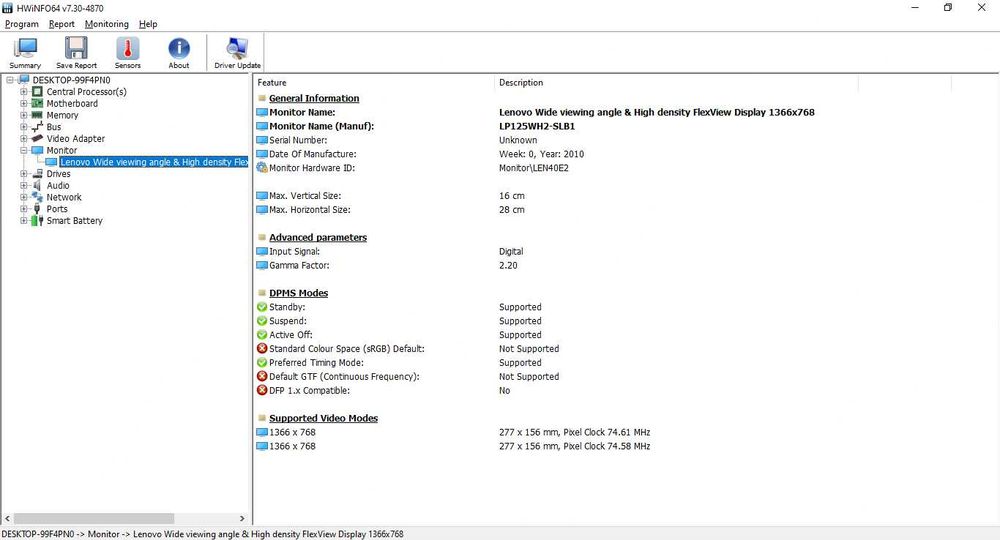
Task: Collapse the Monitor node
Action: (24, 150)
